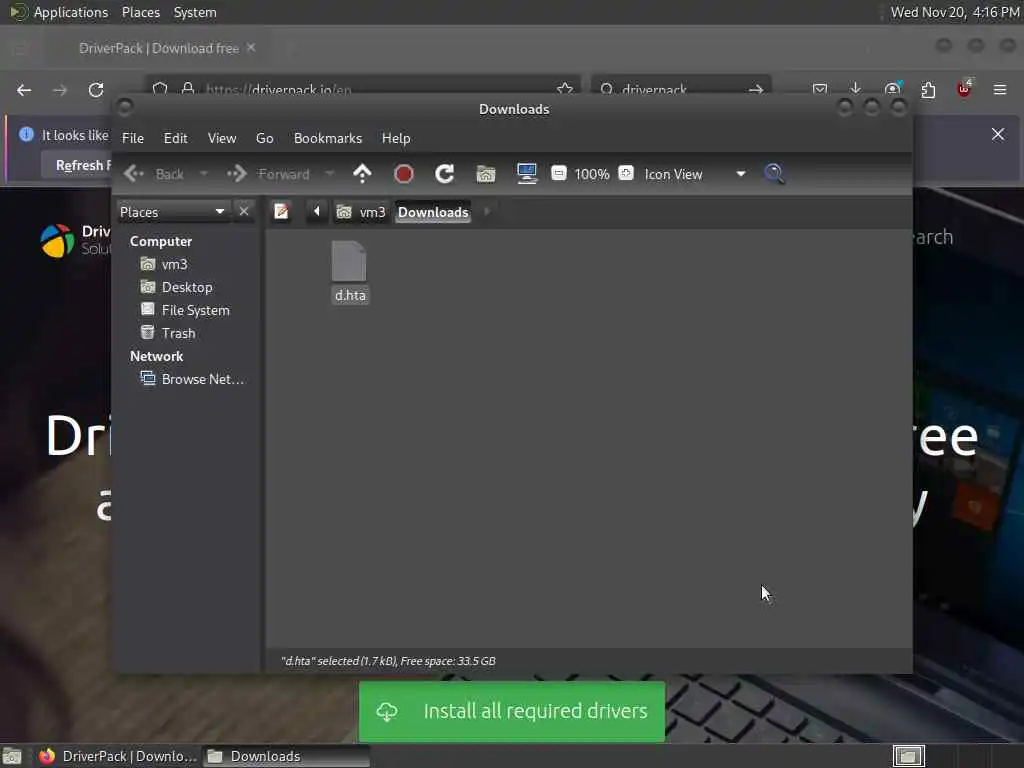Image resolution: width=1024 pixels, height=768 pixels.
Task: Click the Firefox account icon
Action: click(892, 89)
